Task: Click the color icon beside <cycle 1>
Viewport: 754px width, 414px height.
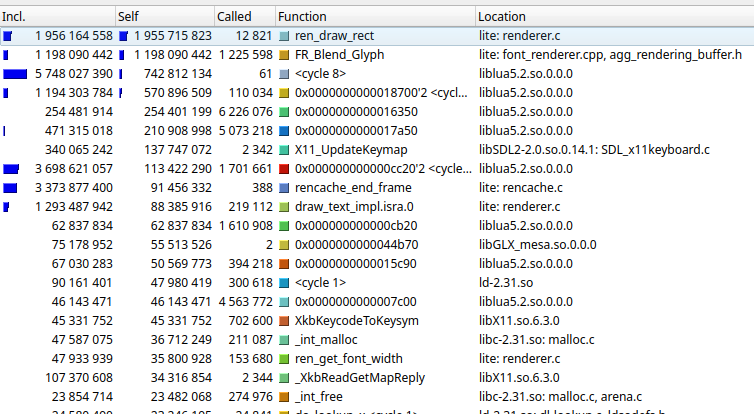Action: click(x=284, y=283)
